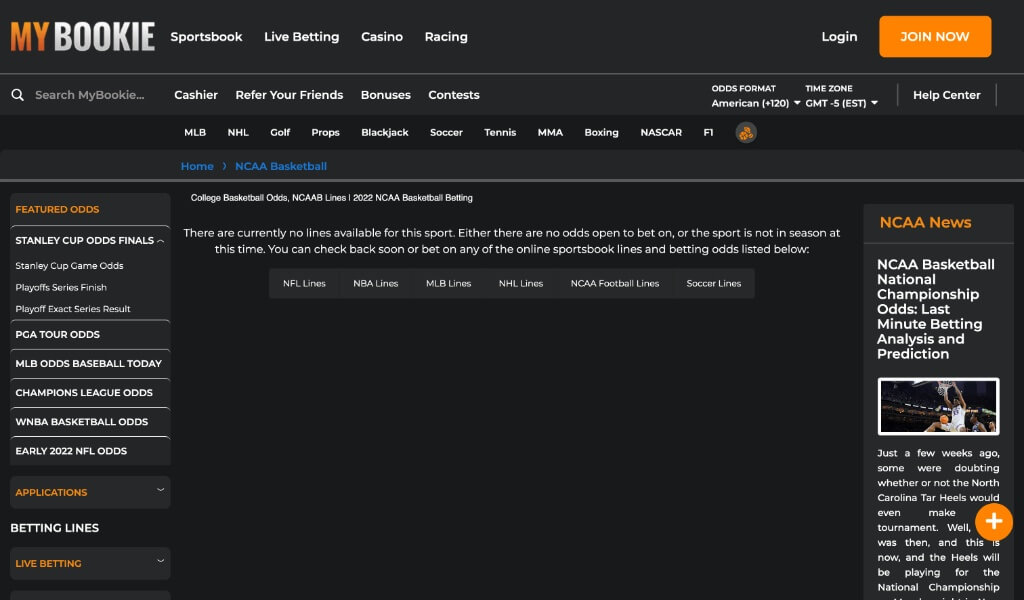Select the Boxing quick link

click(x=601, y=133)
